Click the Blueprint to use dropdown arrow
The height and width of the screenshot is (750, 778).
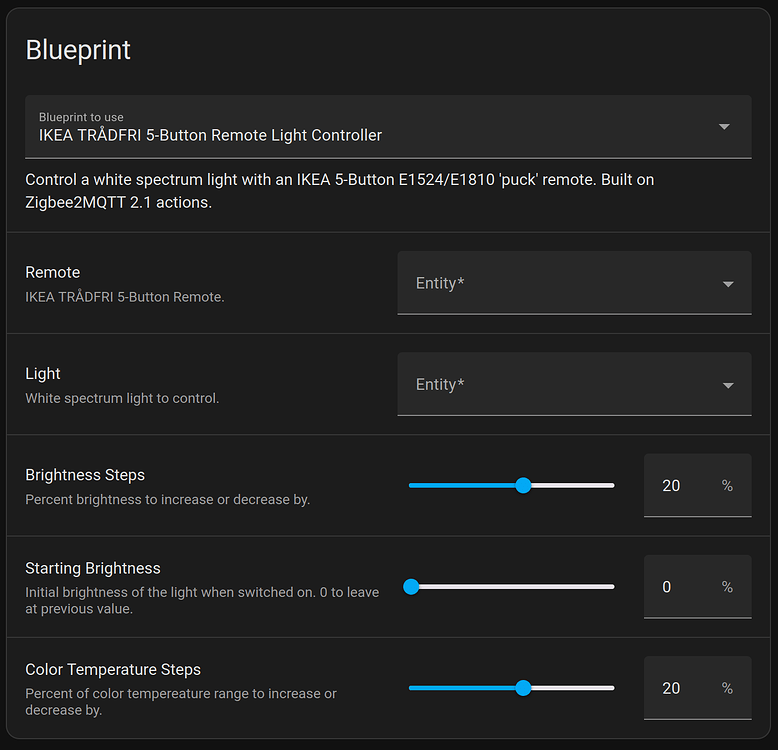(x=724, y=127)
